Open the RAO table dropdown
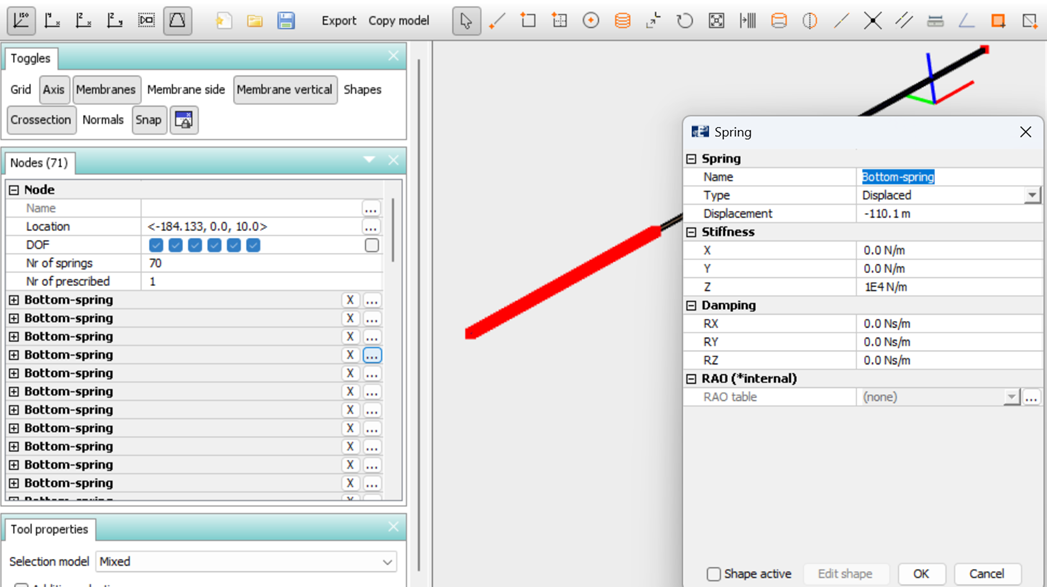This screenshot has width=1047, height=587. pyautogui.click(x=1012, y=397)
